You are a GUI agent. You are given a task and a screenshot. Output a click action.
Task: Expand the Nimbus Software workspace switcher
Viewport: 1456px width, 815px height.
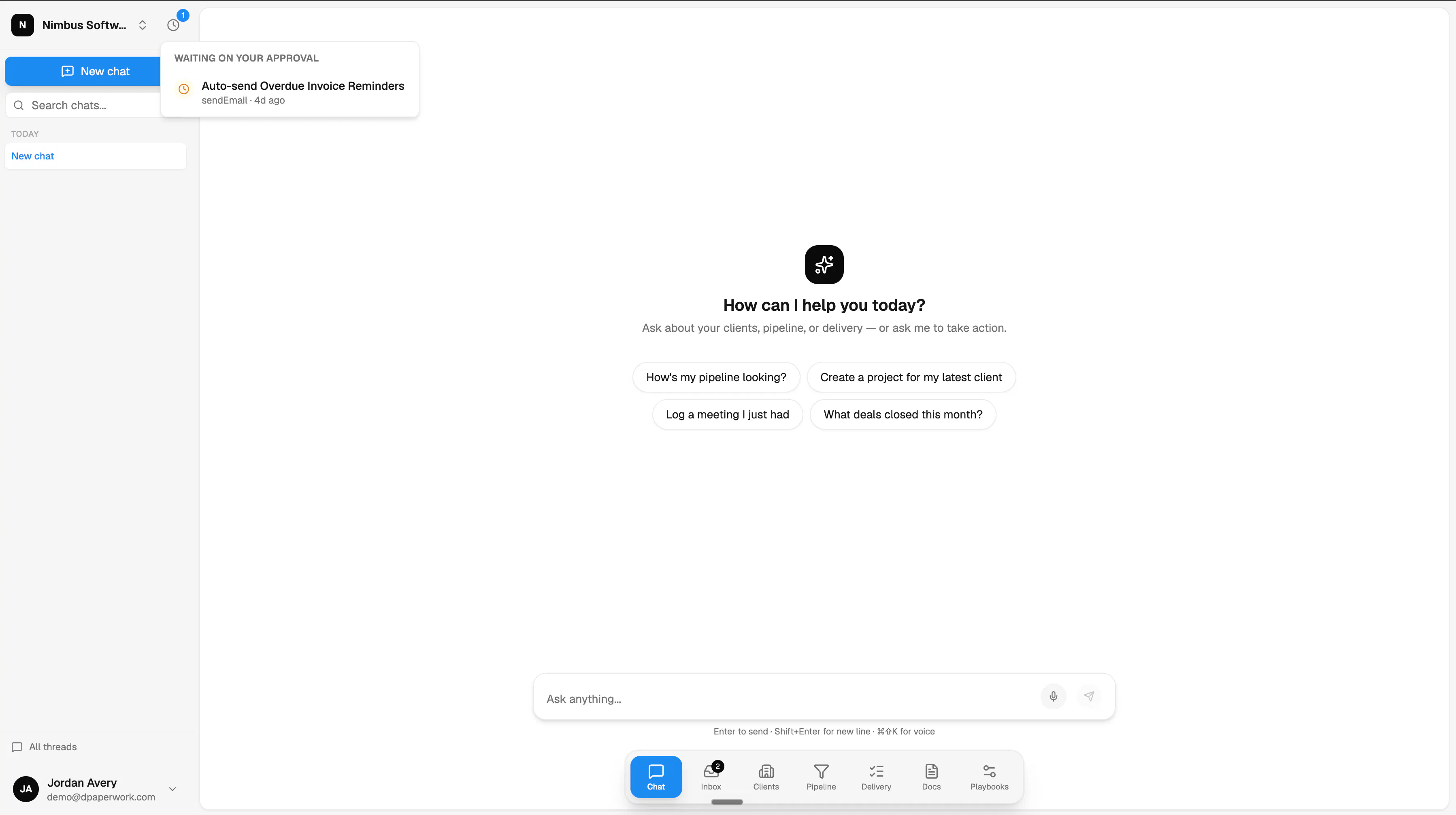(x=143, y=25)
